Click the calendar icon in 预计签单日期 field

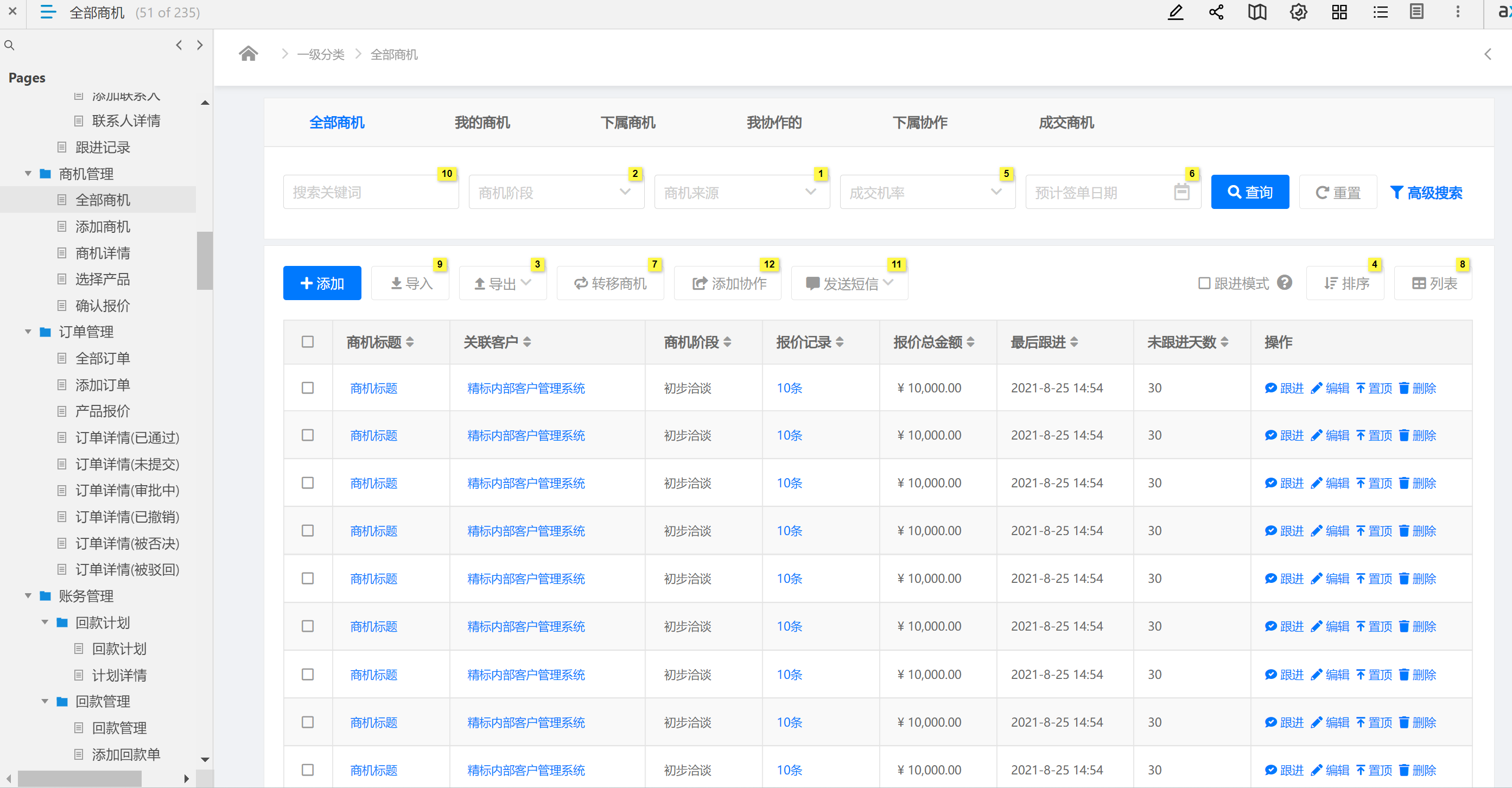coord(1181,192)
